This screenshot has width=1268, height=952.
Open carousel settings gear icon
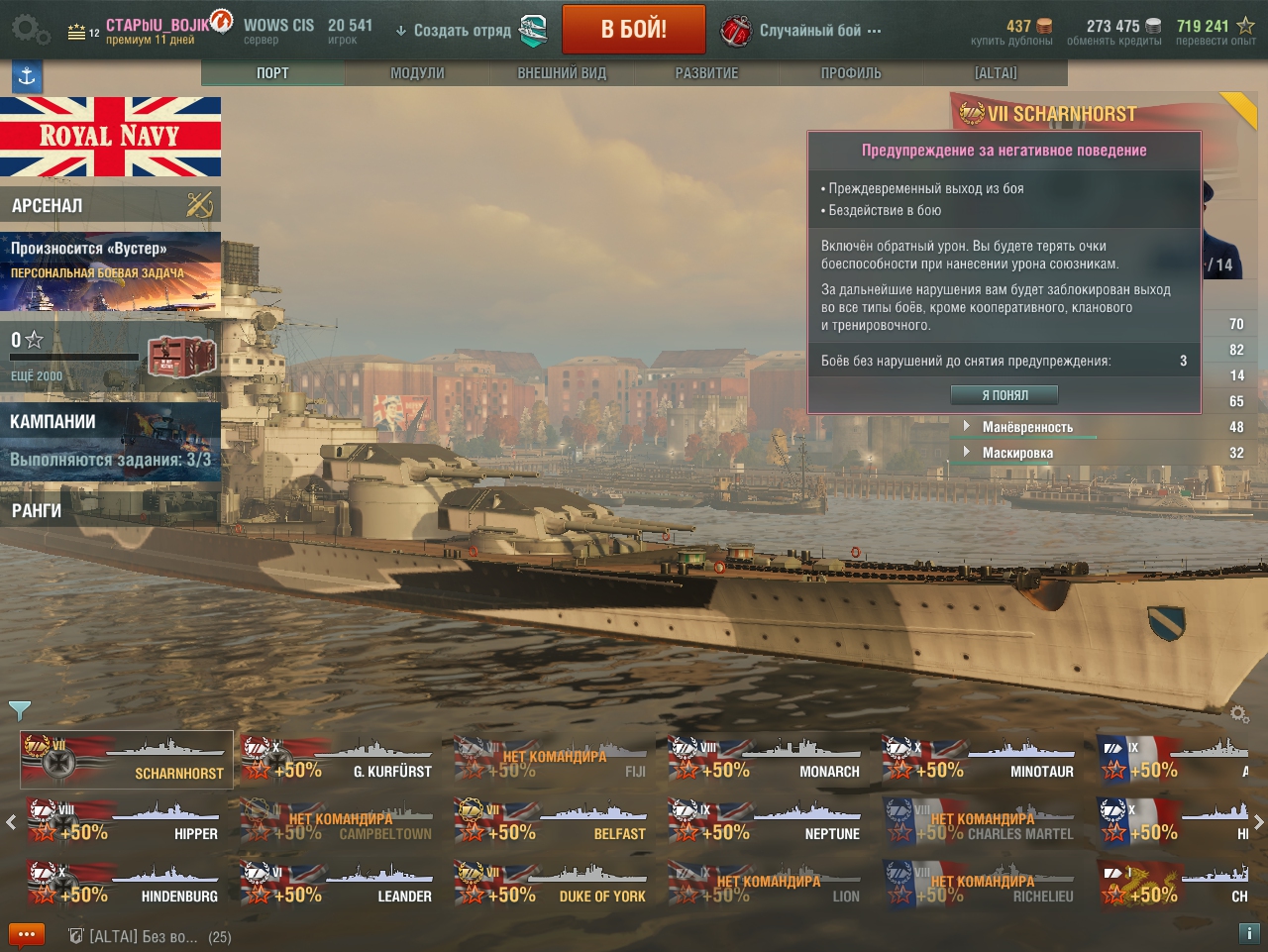[1238, 713]
